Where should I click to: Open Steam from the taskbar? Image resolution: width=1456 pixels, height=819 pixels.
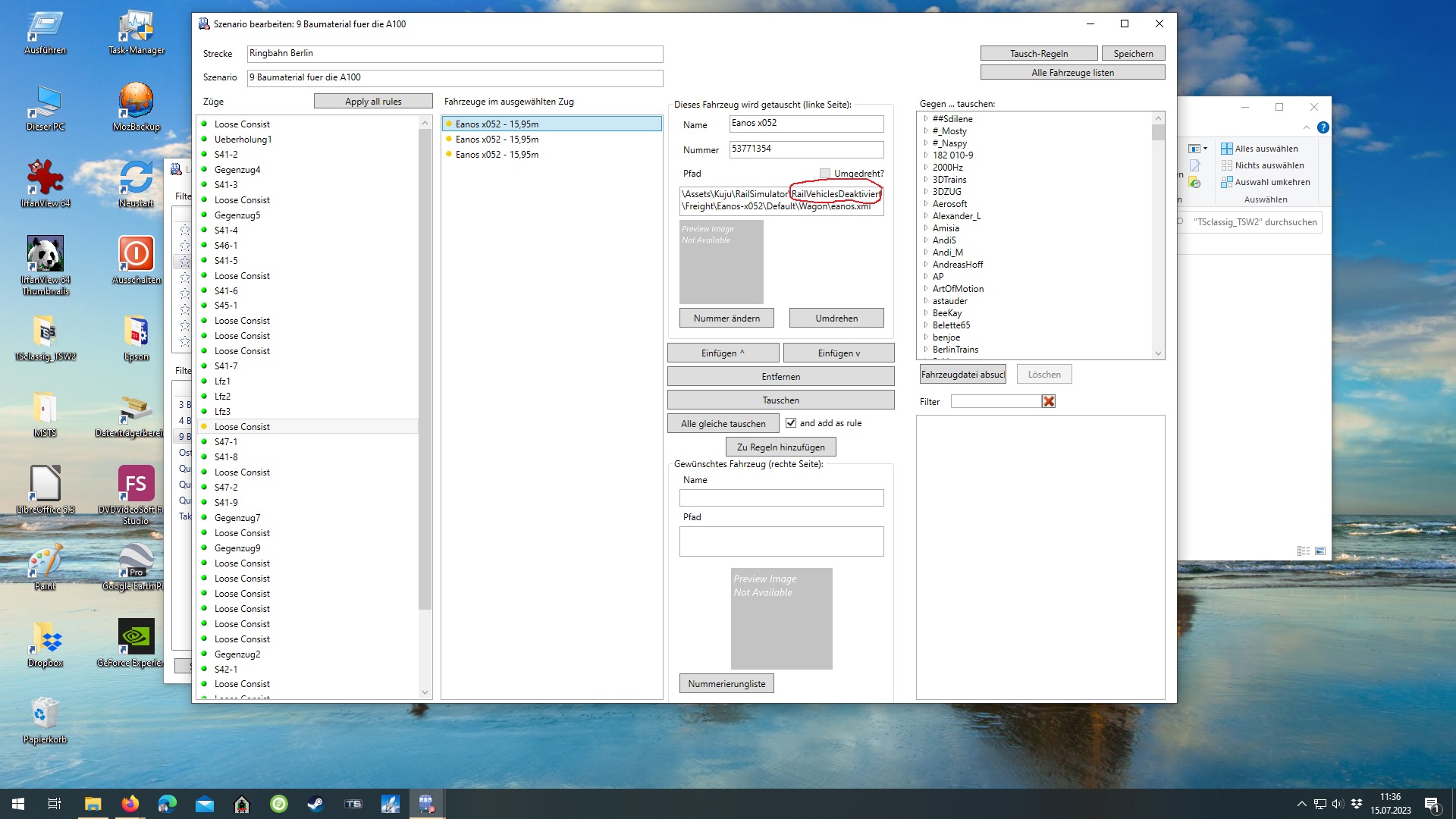(315, 804)
